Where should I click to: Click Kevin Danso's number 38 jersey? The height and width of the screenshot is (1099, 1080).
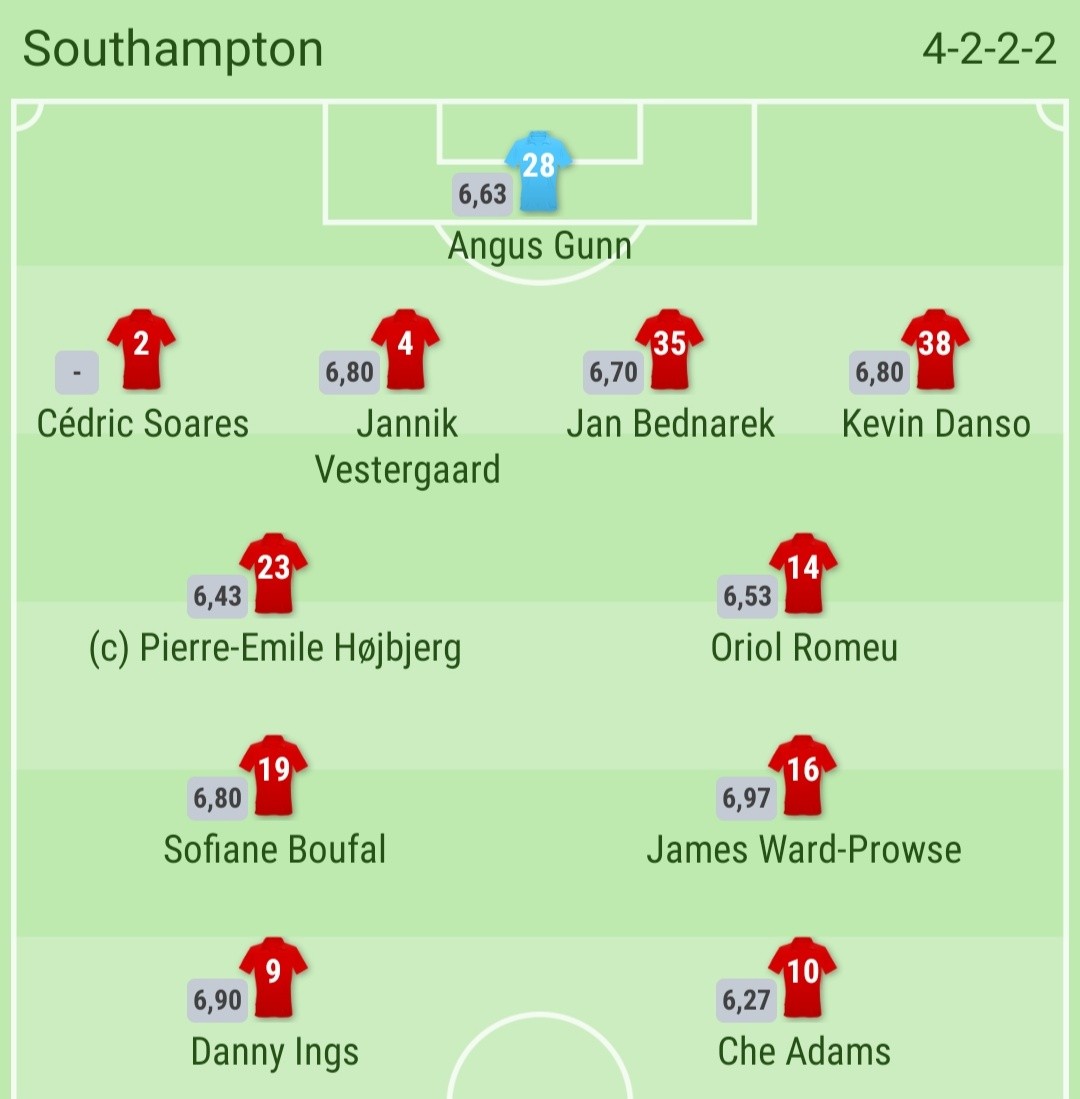(x=934, y=350)
